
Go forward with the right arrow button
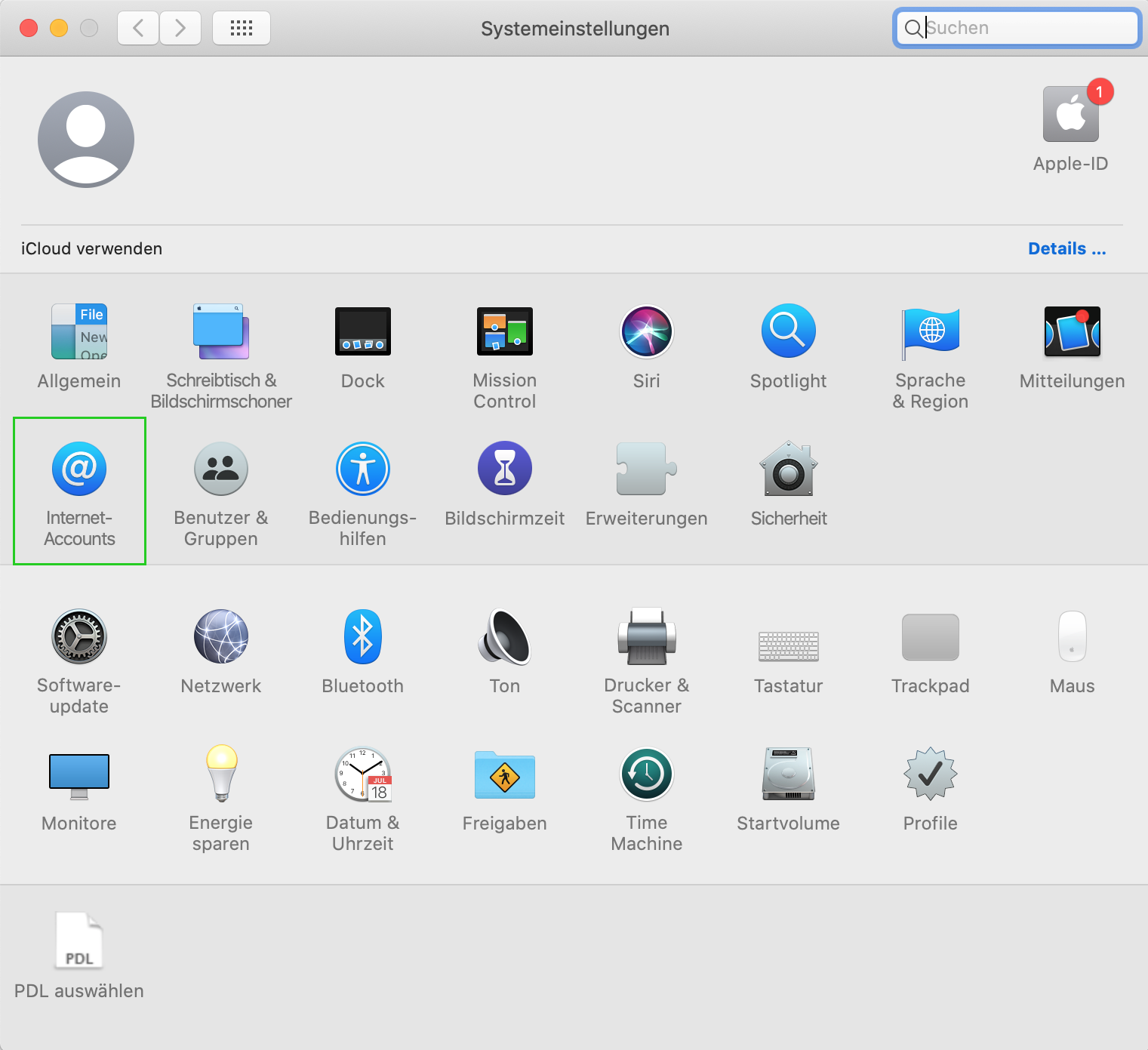click(180, 28)
